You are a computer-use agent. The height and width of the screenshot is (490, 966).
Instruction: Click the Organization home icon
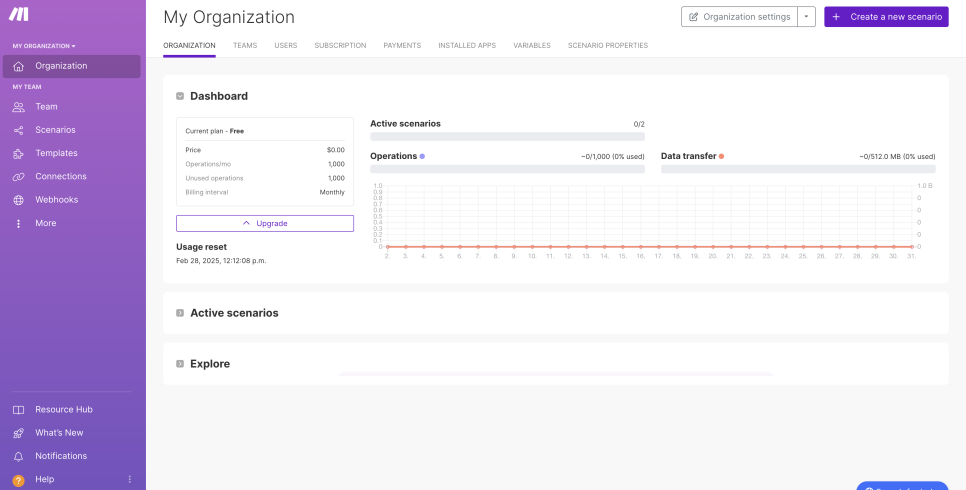[18, 66]
